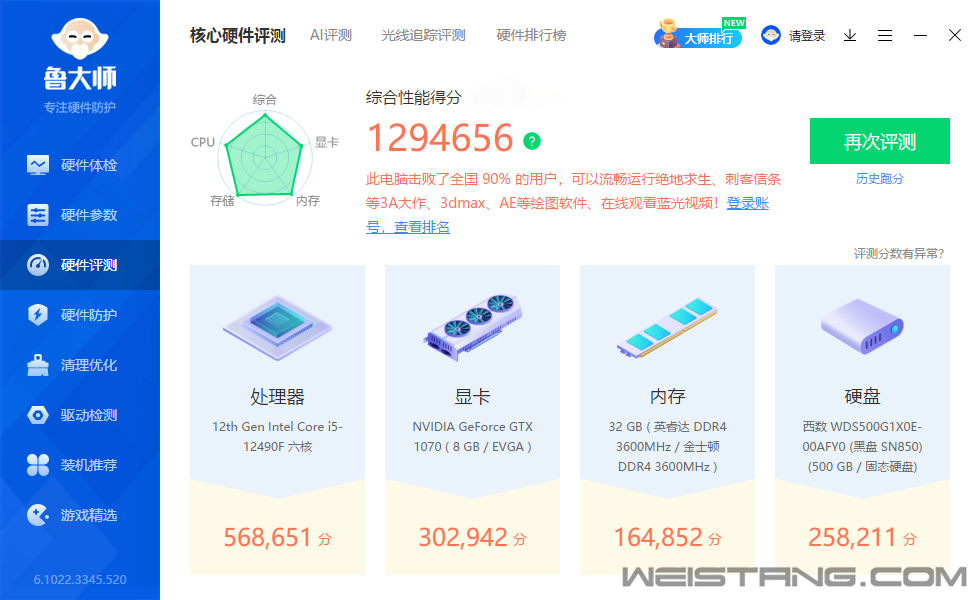This screenshot has height=600, width=980.
Task: Open the 历史跑分 link
Action: point(880,179)
